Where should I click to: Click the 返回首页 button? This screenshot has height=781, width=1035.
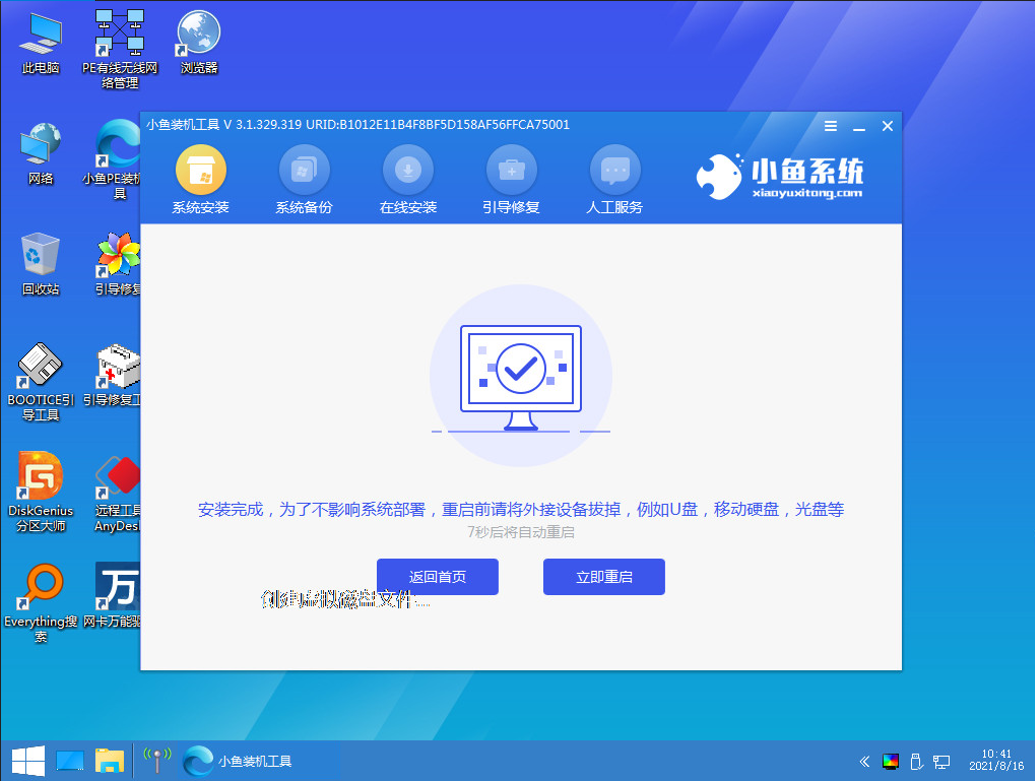point(437,577)
